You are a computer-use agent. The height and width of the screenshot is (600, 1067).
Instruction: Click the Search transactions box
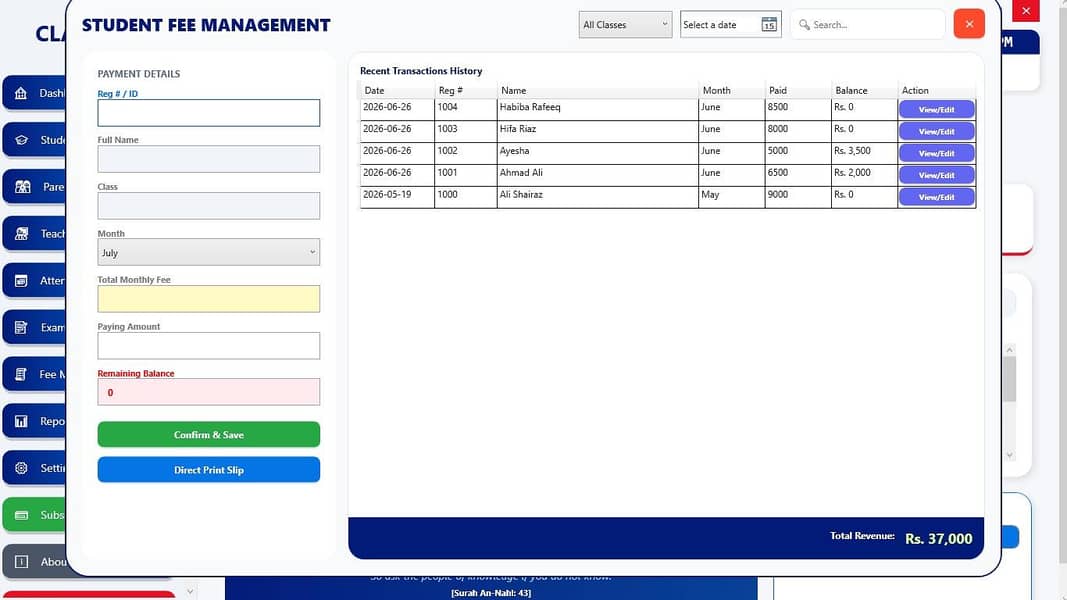coord(868,24)
